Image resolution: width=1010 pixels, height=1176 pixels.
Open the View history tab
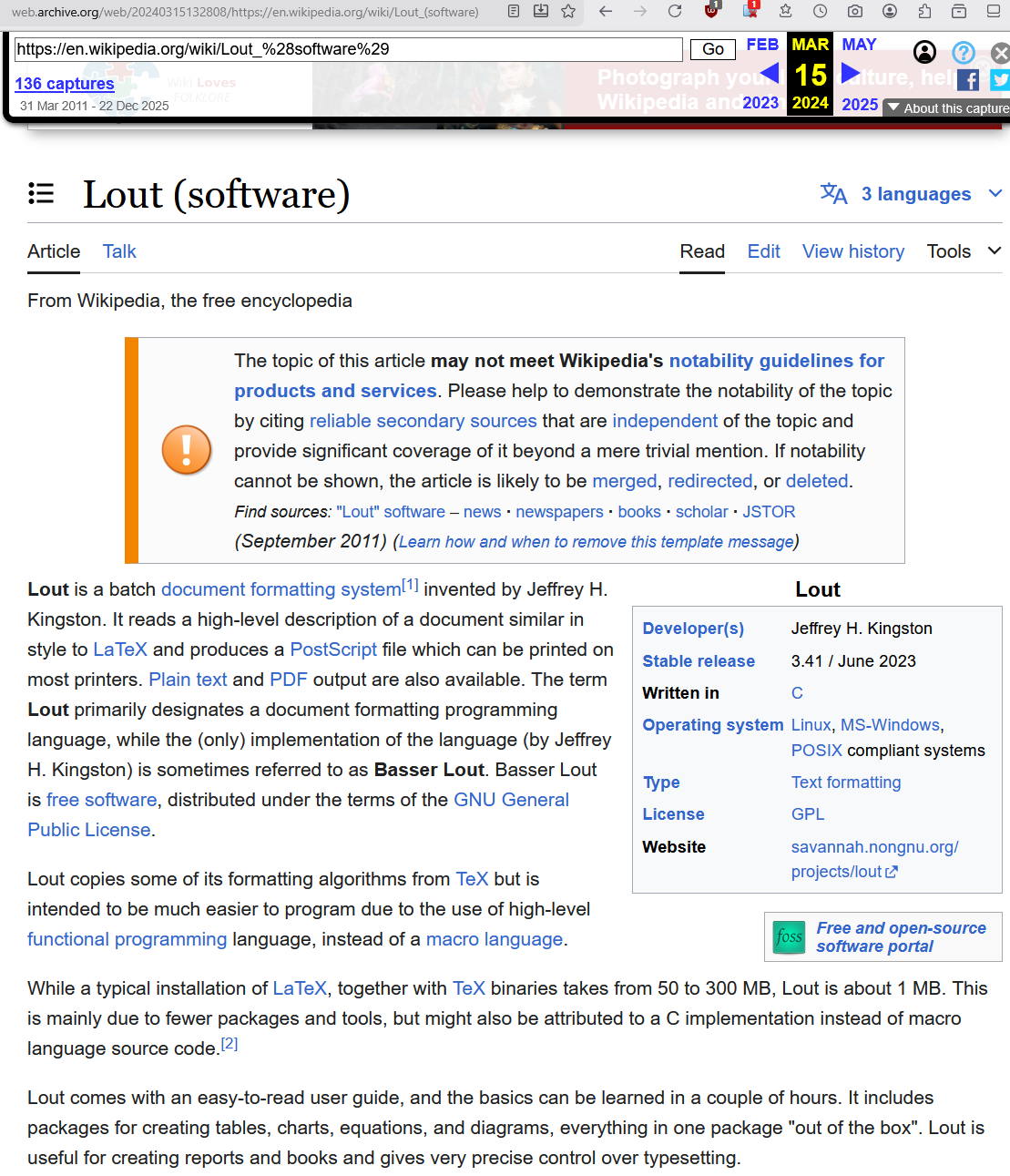click(853, 251)
